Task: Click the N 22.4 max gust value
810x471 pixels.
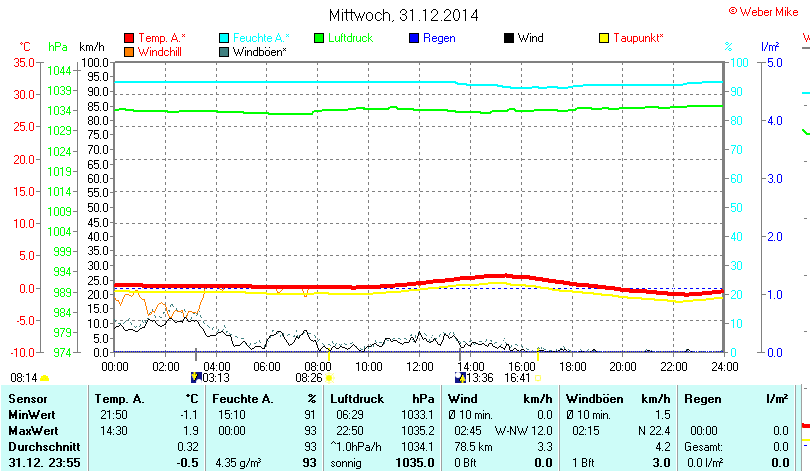Action: pyautogui.click(x=654, y=431)
